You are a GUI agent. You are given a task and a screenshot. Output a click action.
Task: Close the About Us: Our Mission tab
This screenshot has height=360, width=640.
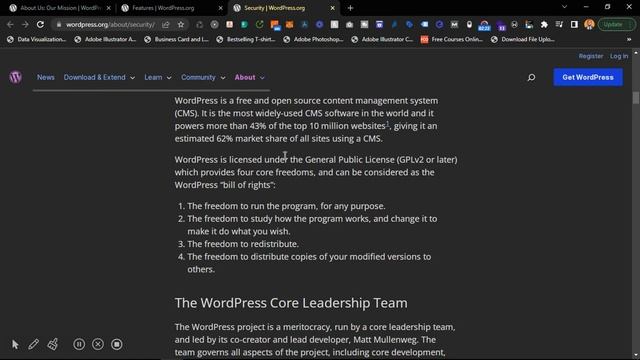pos(109,8)
